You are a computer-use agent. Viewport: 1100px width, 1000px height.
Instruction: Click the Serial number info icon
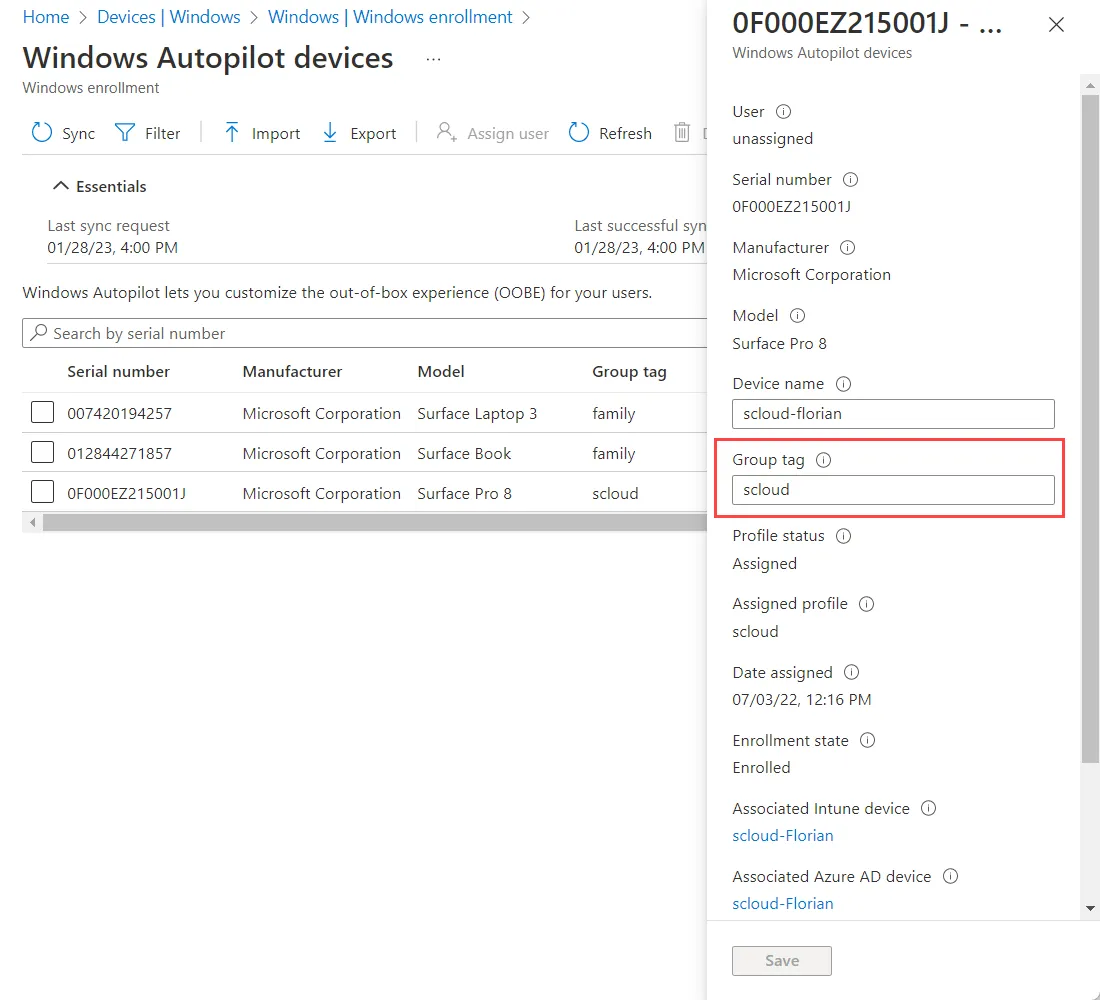(x=850, y=180)
